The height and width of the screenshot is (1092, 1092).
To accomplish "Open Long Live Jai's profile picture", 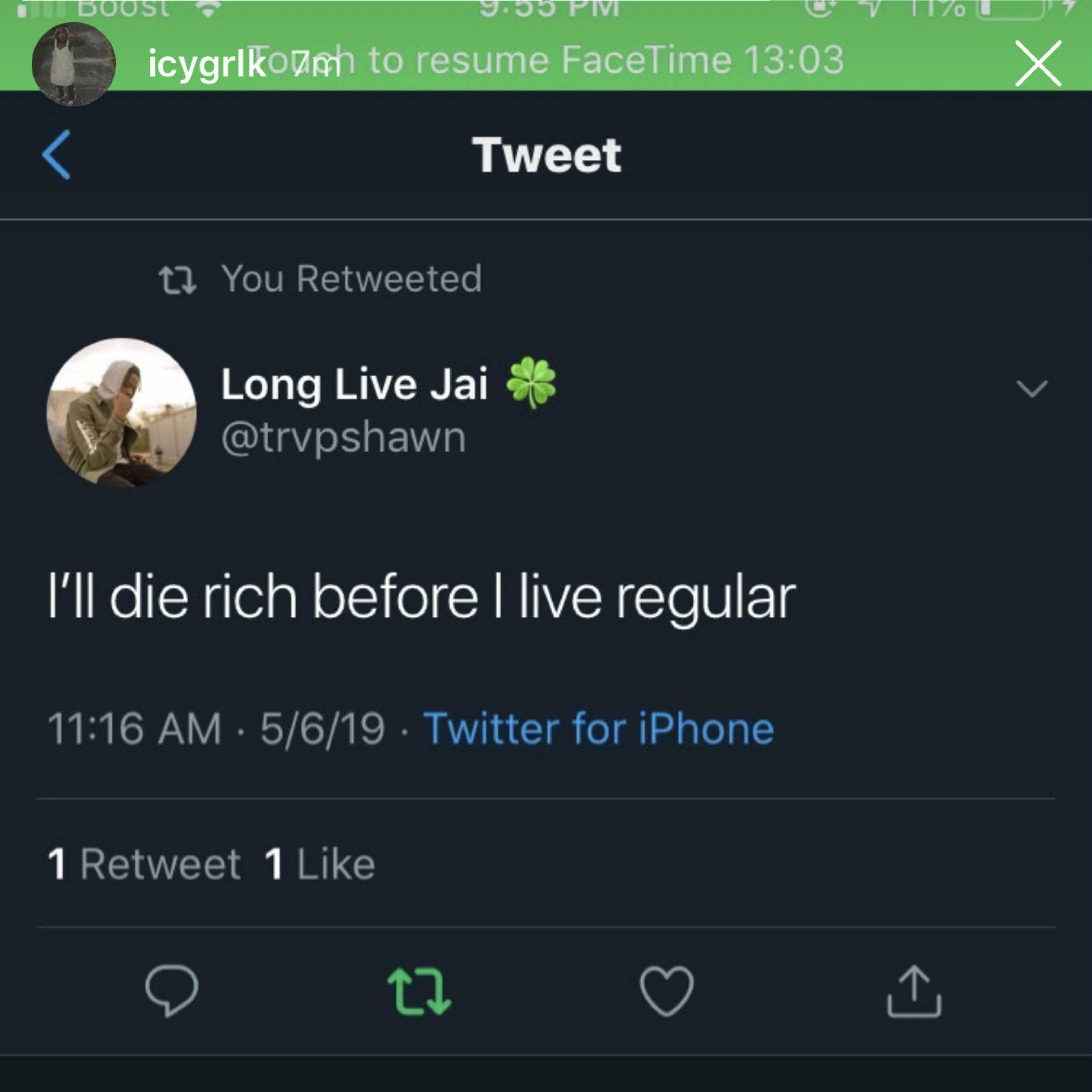I will pyautogui.click(x=122, y=413).
